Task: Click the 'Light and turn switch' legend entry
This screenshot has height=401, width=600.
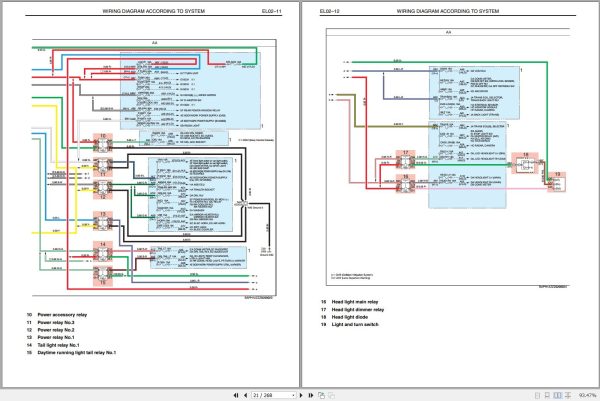Action: (x=355, y=324)
